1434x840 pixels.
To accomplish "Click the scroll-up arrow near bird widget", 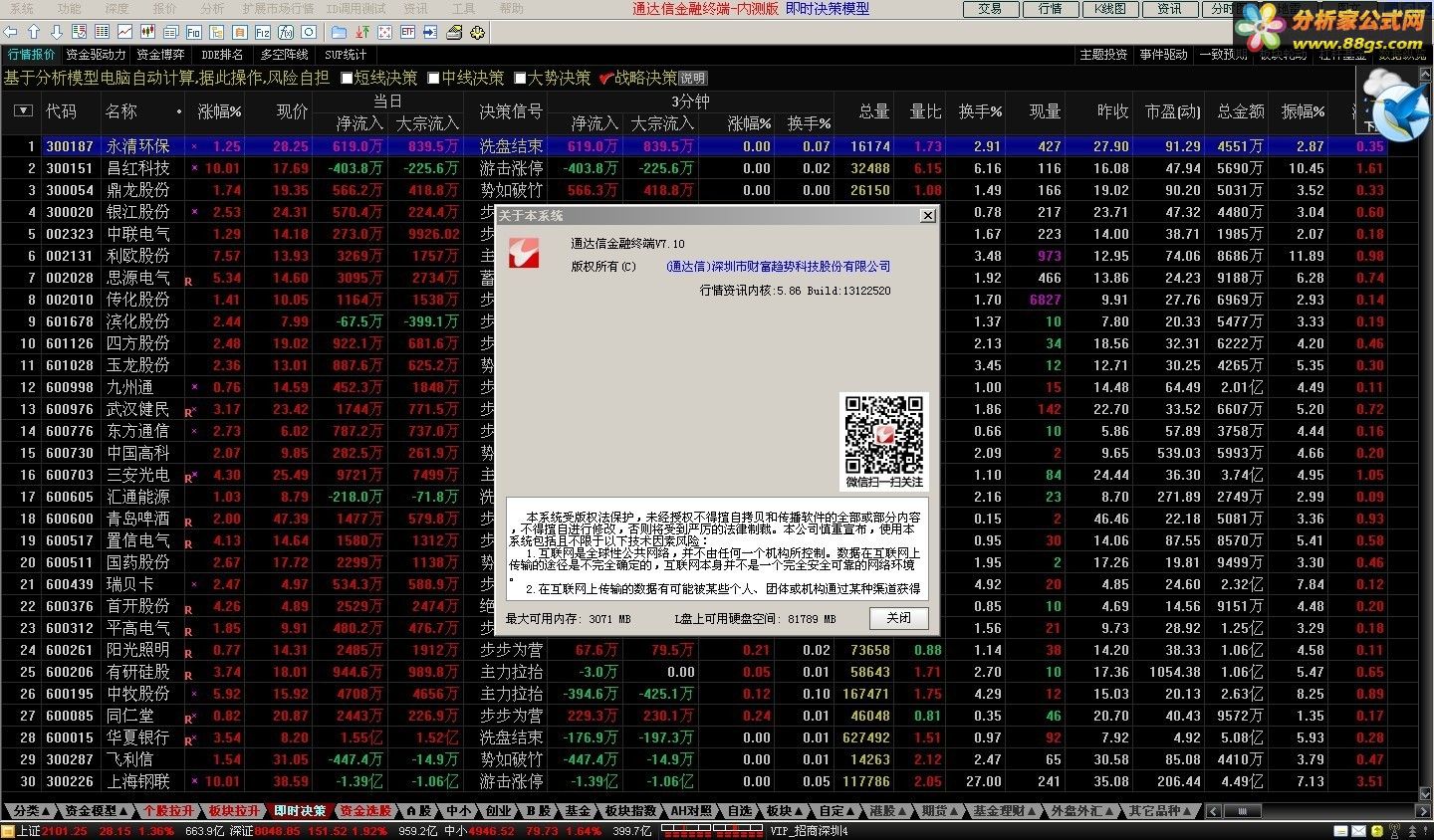I will 1425,74.
